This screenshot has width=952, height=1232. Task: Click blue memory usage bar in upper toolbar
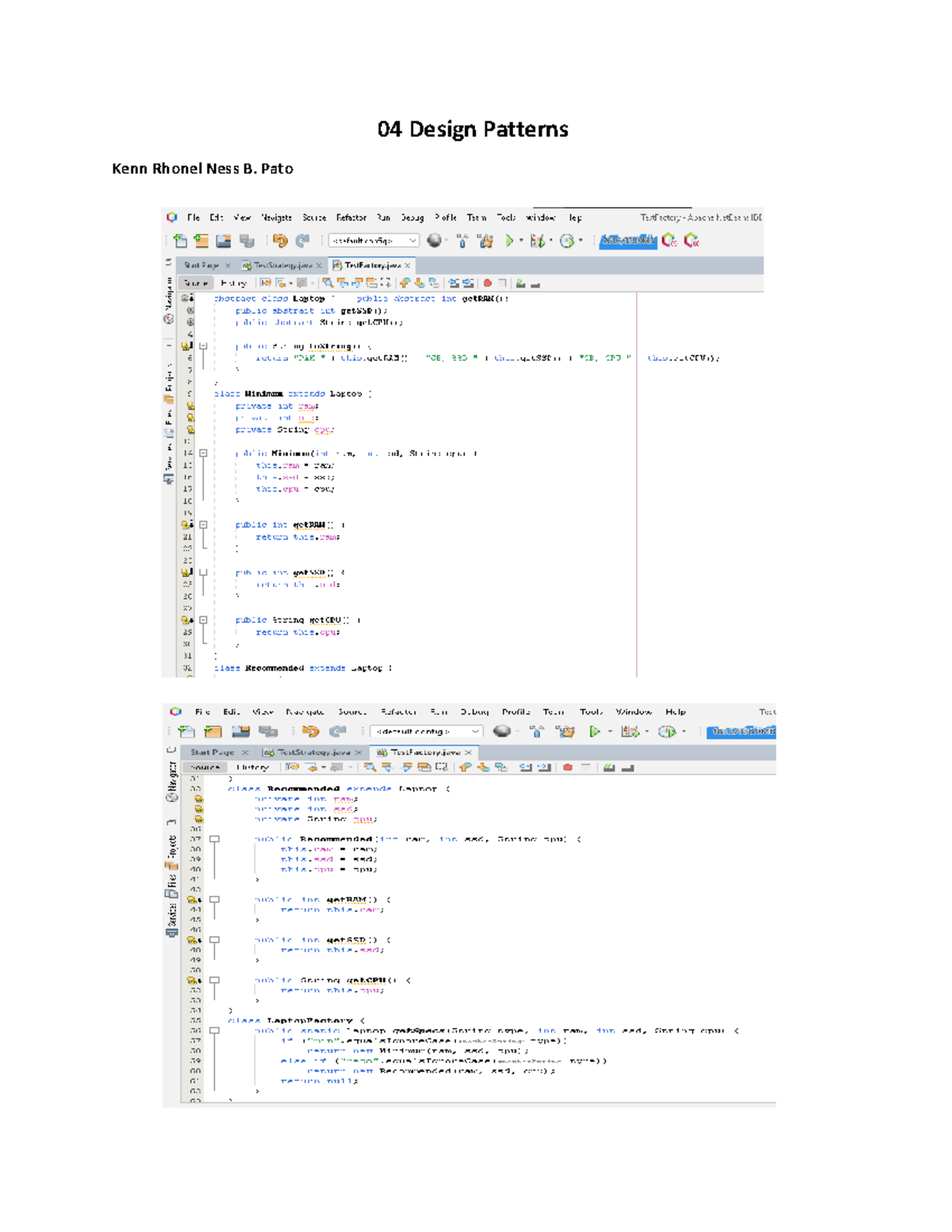[x=628, y=240]
